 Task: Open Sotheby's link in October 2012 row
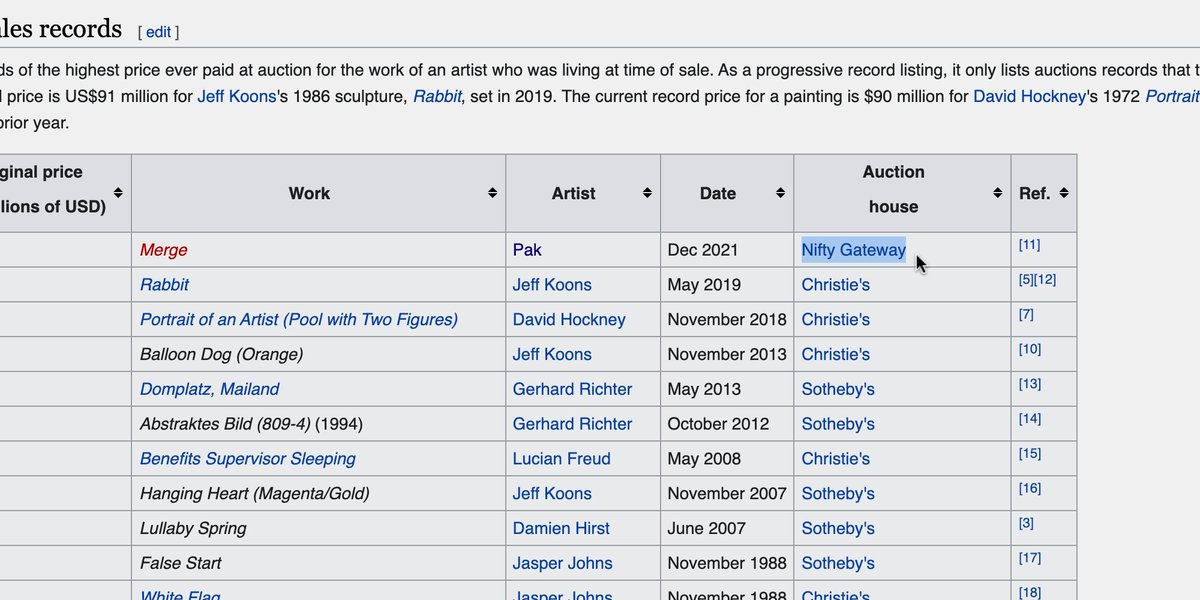838,424
